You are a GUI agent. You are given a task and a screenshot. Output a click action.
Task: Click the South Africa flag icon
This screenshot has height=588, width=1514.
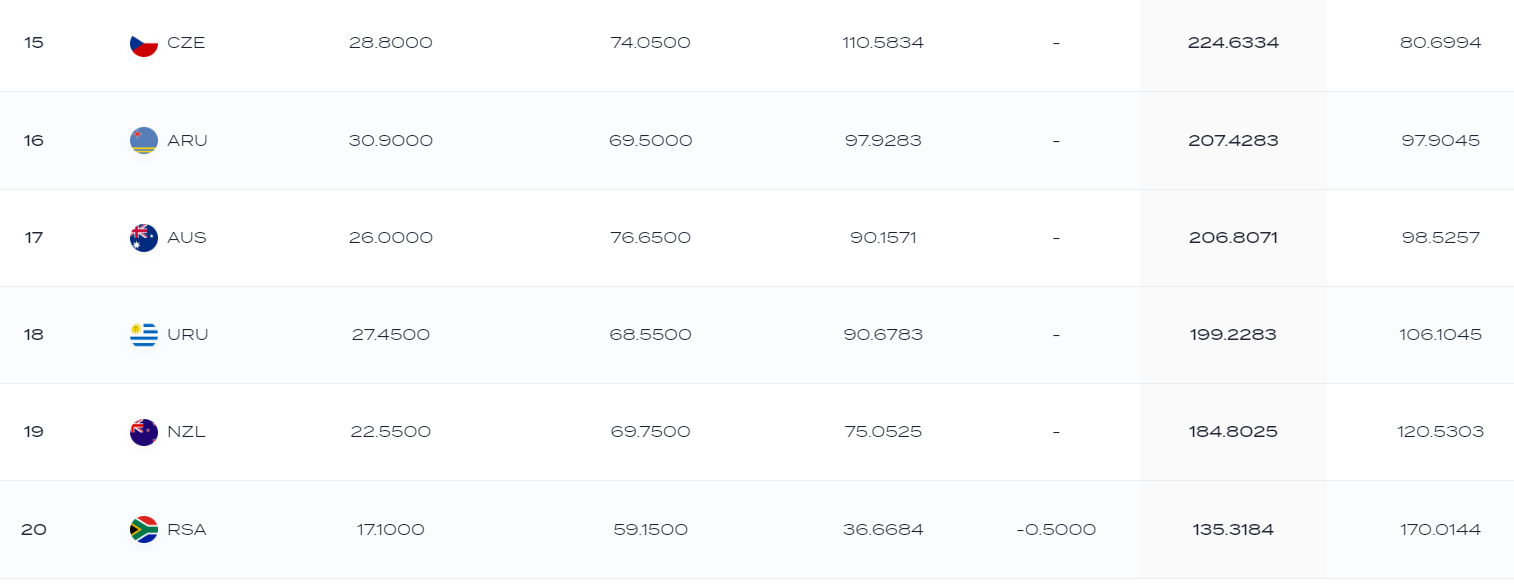[144, 529]
